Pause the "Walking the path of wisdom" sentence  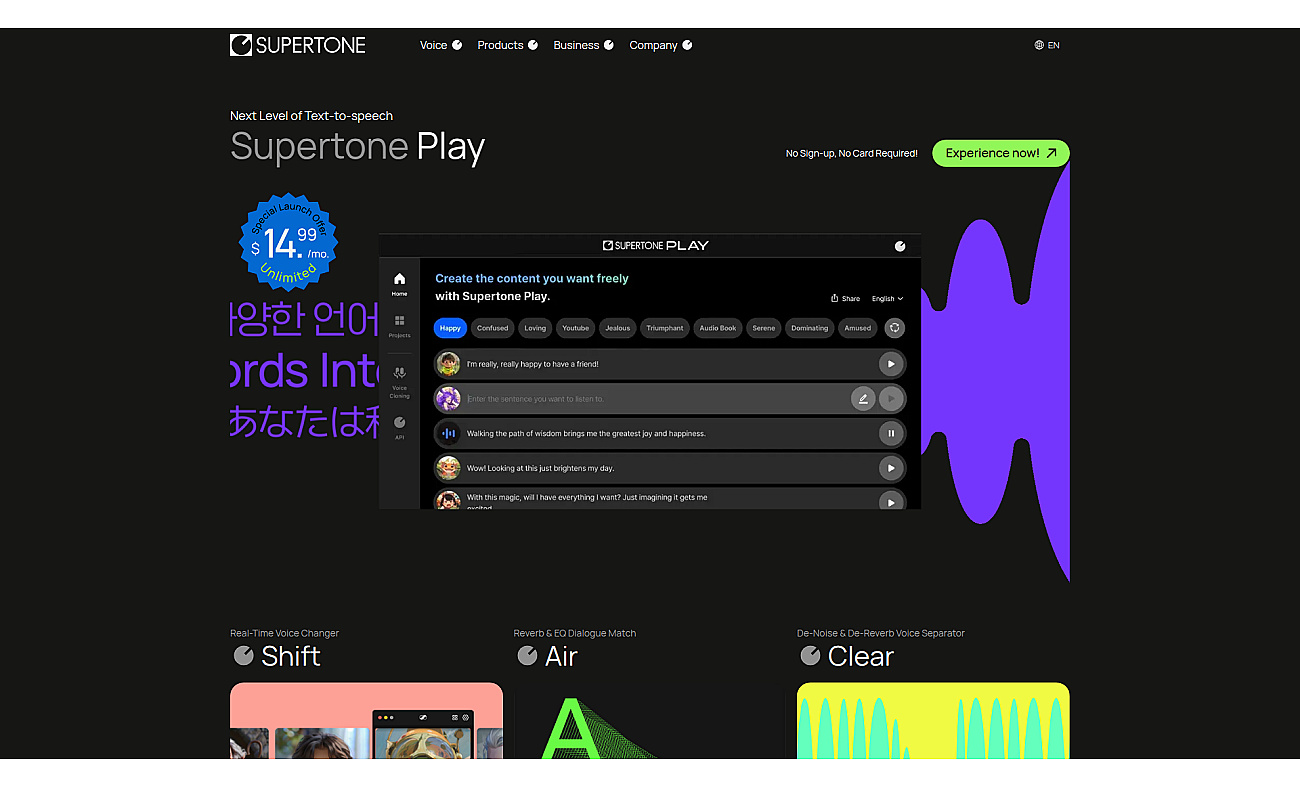point(890,433)
